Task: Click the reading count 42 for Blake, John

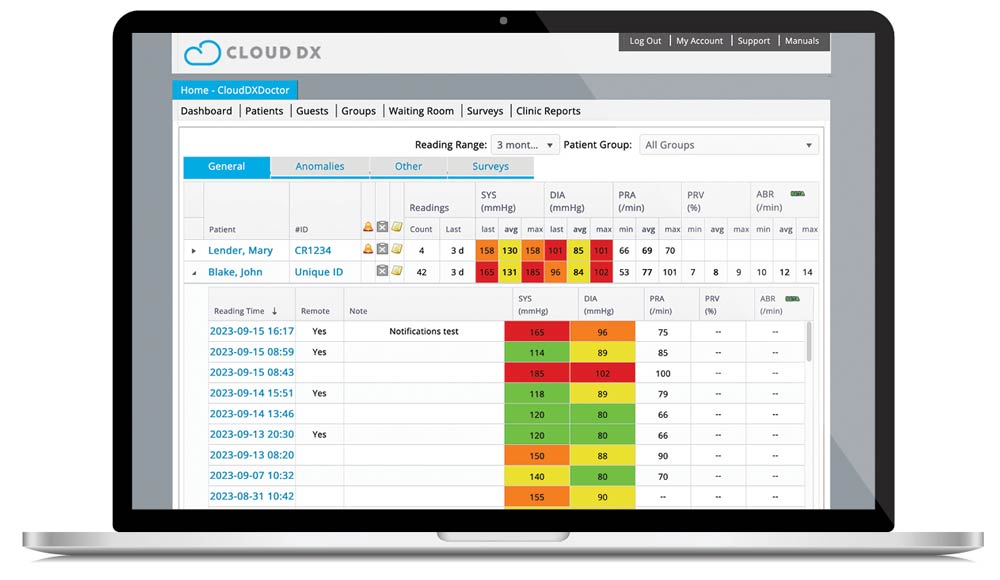Action: point(422,272)
